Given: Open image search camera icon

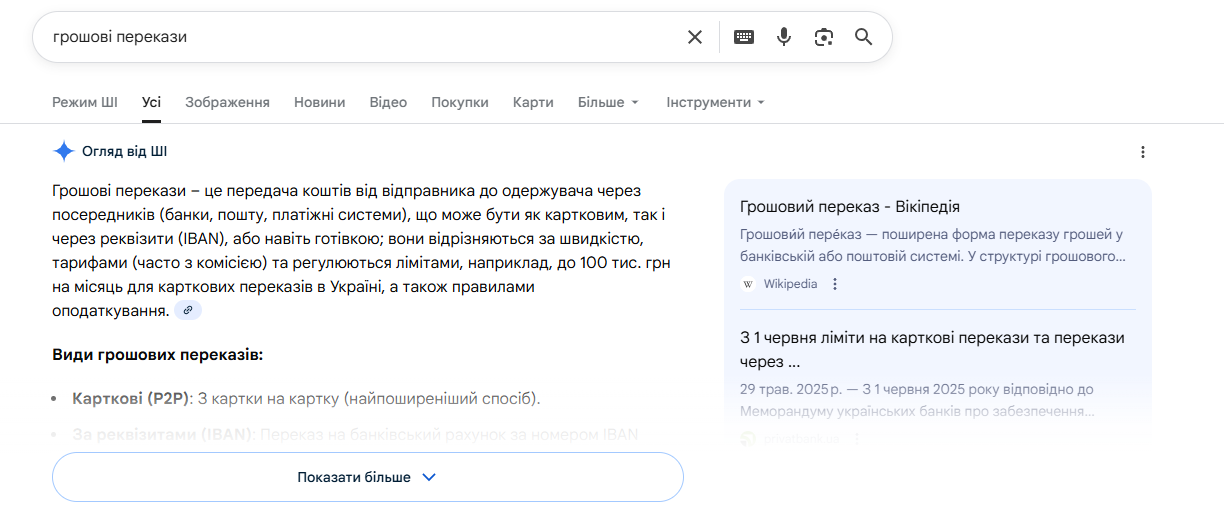Looking at the screenshot, I should click(x=824, y=37).
